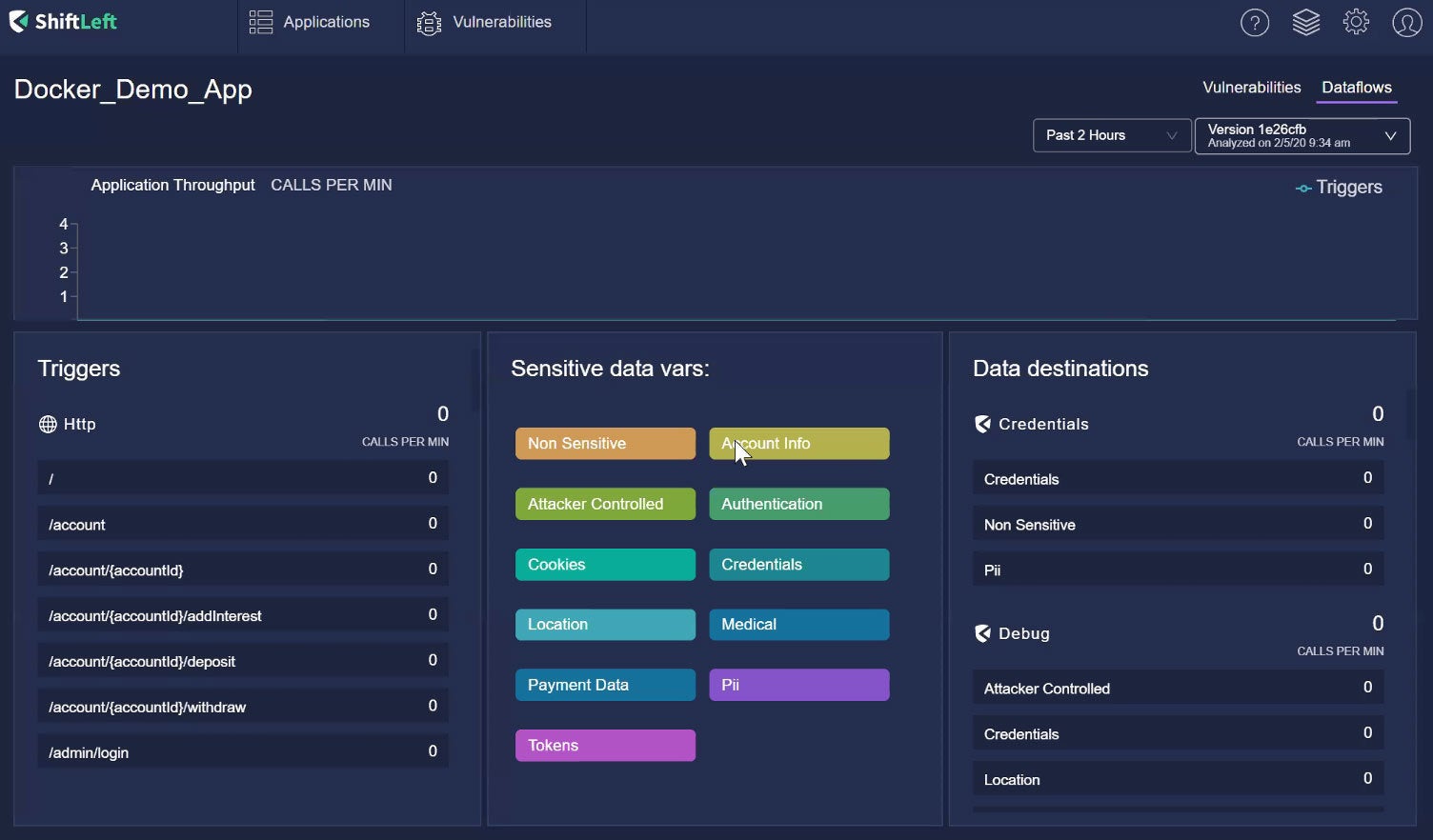The height and width of the screenshot is (840, 1433).
Task: Click the purple Pii data tag
Action: (x=799, y=685)
